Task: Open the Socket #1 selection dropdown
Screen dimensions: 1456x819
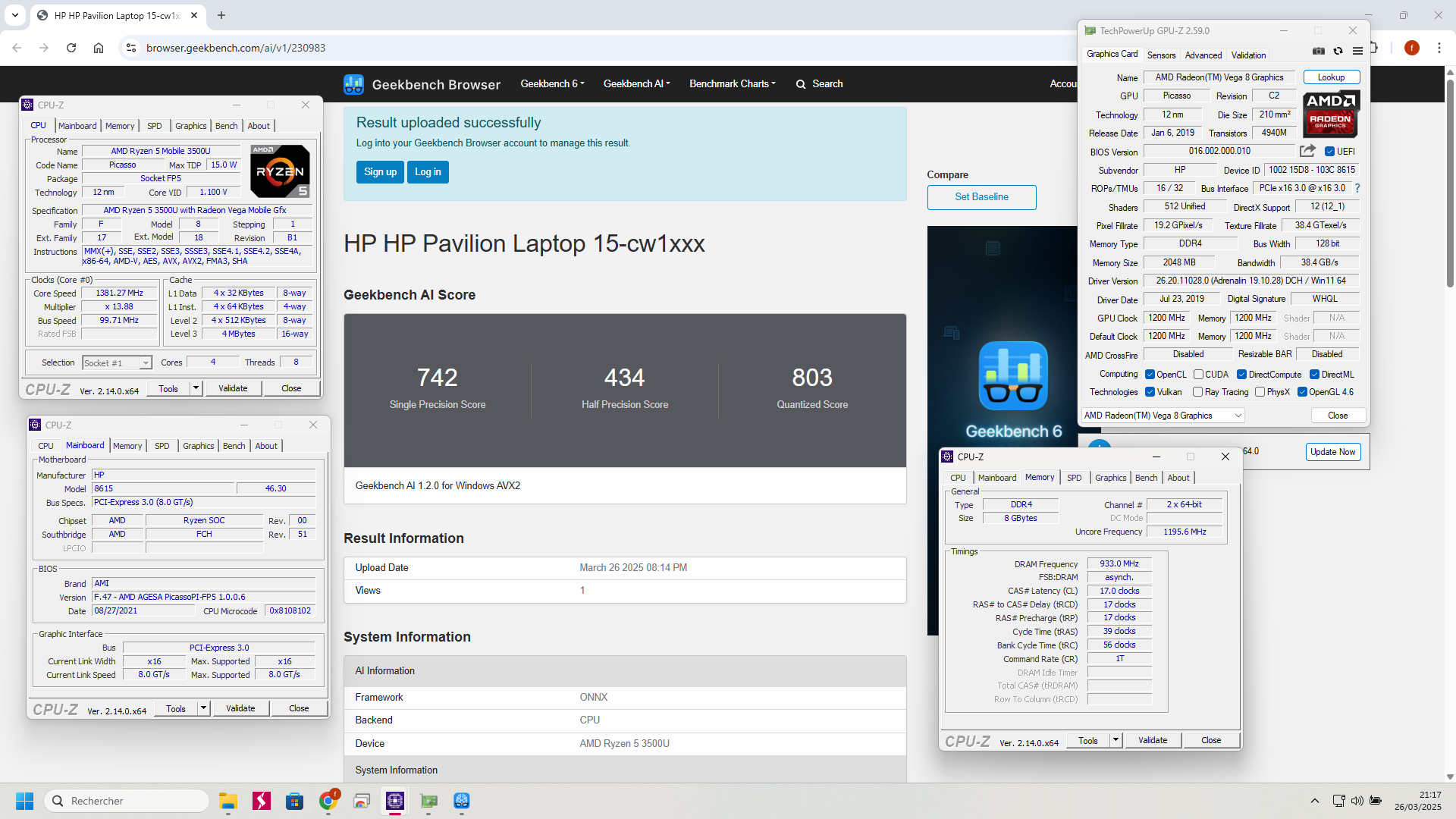Action: click(x=117, y=363)
